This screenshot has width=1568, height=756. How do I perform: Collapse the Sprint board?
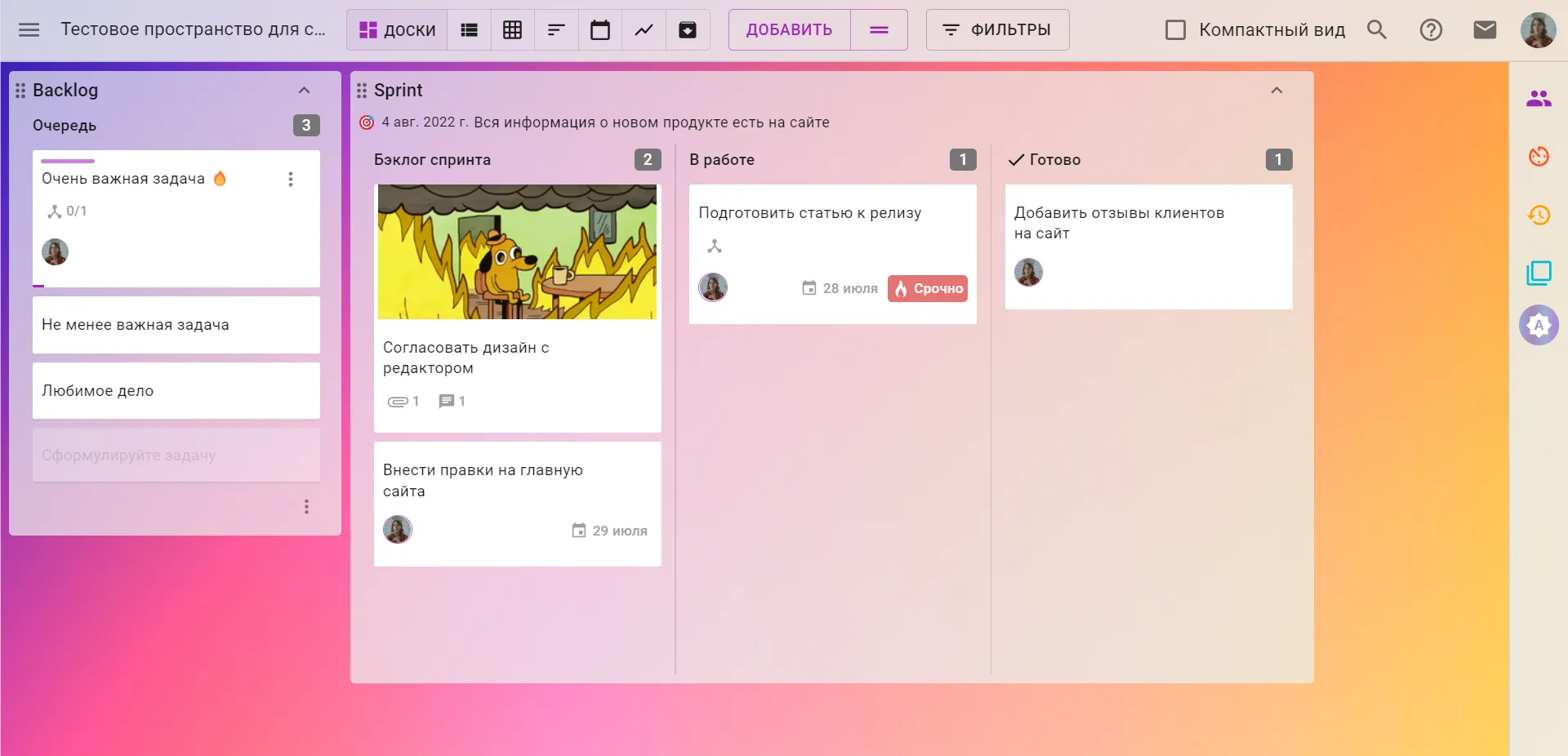[1276, 91]
